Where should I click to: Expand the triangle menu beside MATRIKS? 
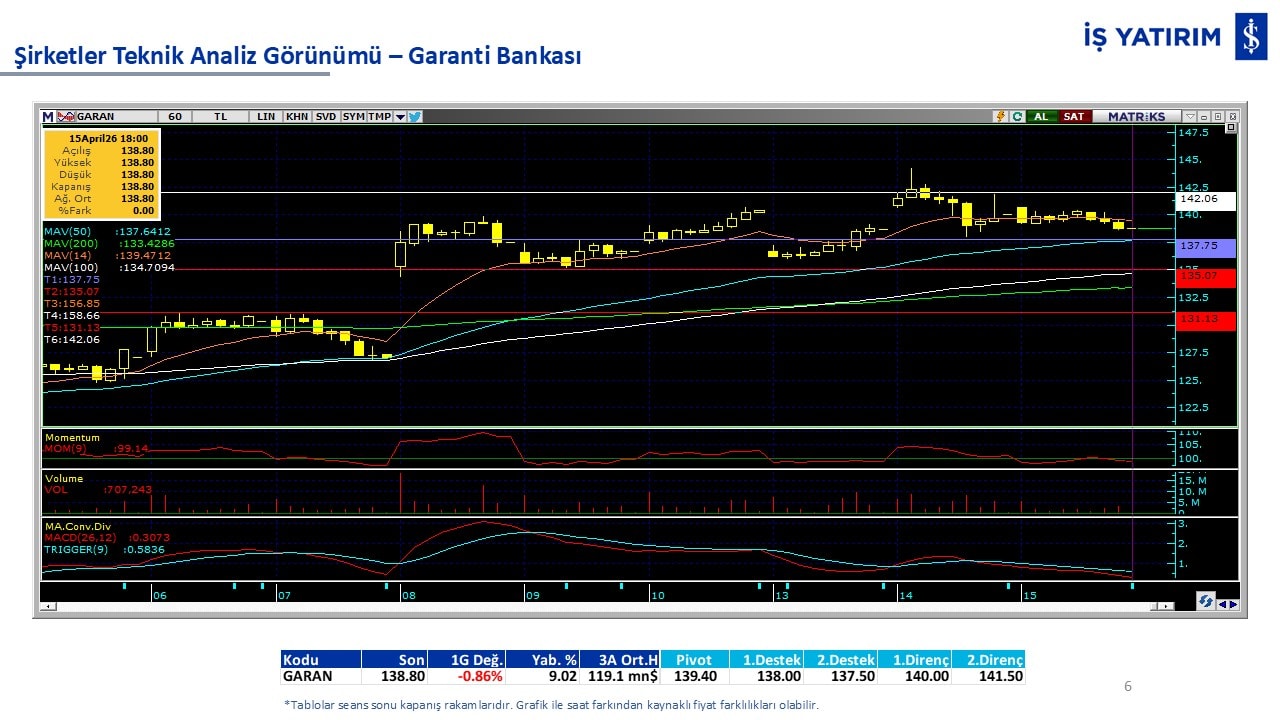(x=1189, y=116)
